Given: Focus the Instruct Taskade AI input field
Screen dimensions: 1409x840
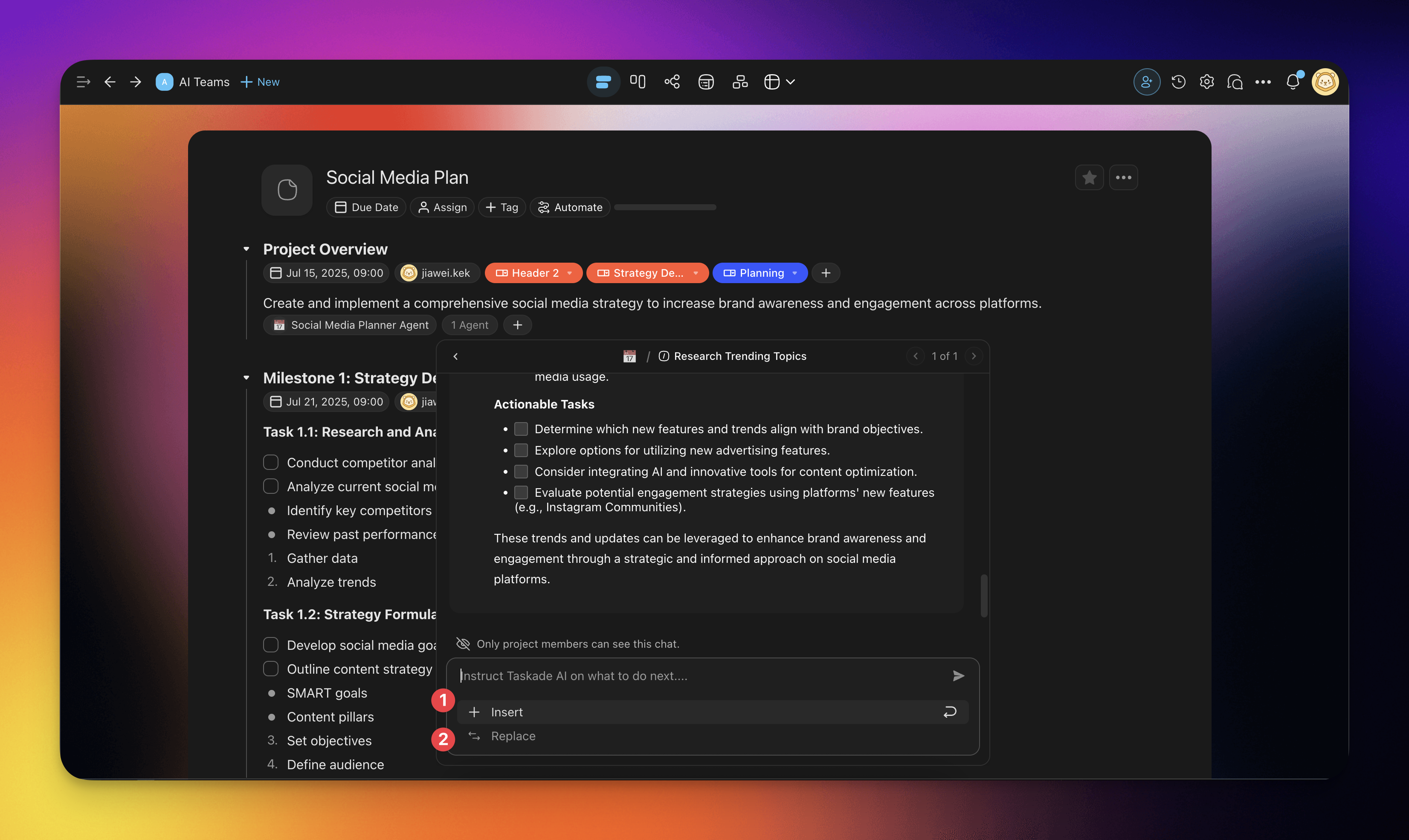Looking at the screenshot, I should (696, 676).
